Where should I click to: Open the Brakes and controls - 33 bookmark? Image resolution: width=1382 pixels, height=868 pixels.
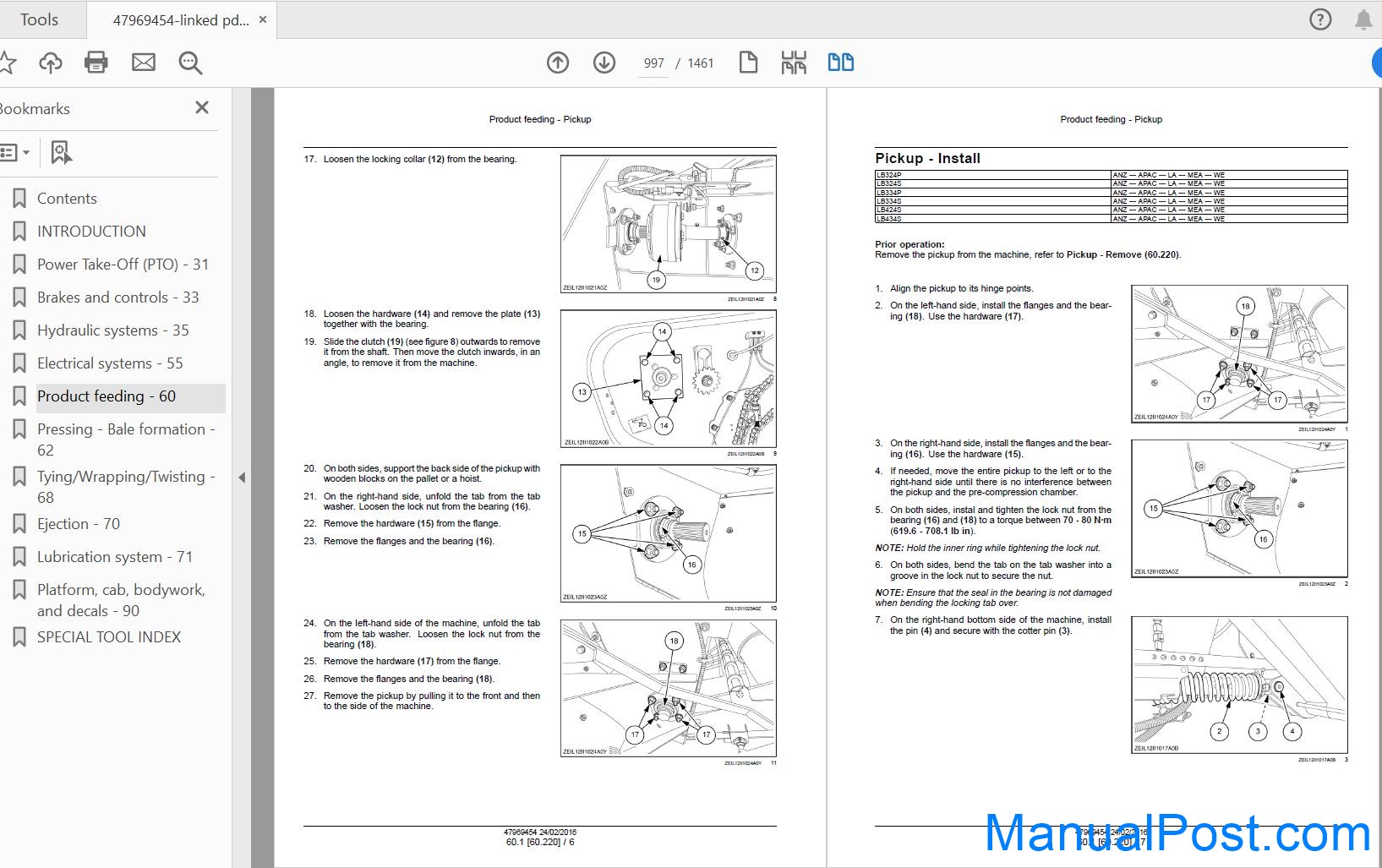pyautogui.click(x=117, y=298)
